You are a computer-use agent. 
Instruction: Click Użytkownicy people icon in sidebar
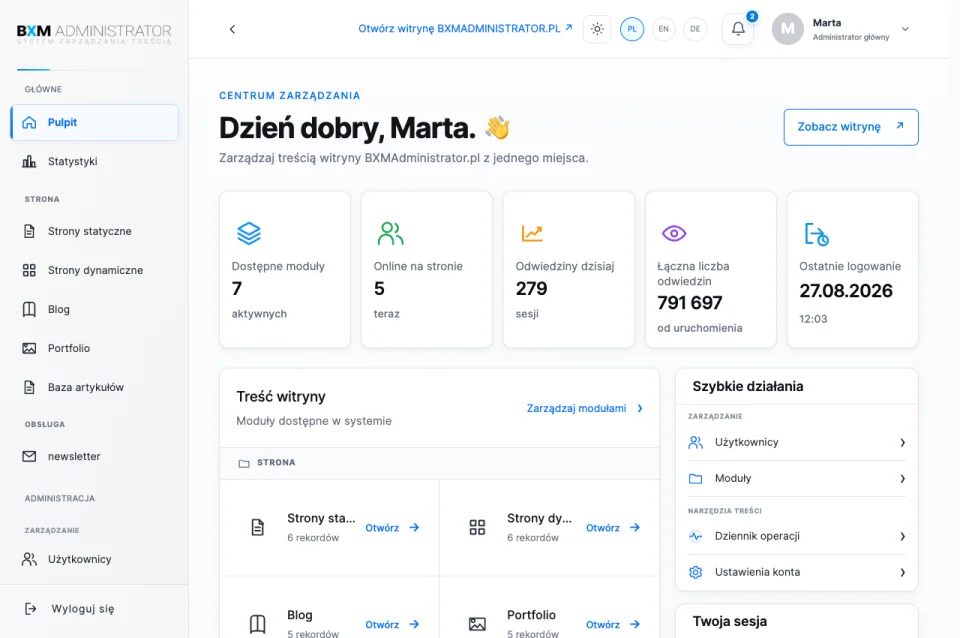click(29, 559)
